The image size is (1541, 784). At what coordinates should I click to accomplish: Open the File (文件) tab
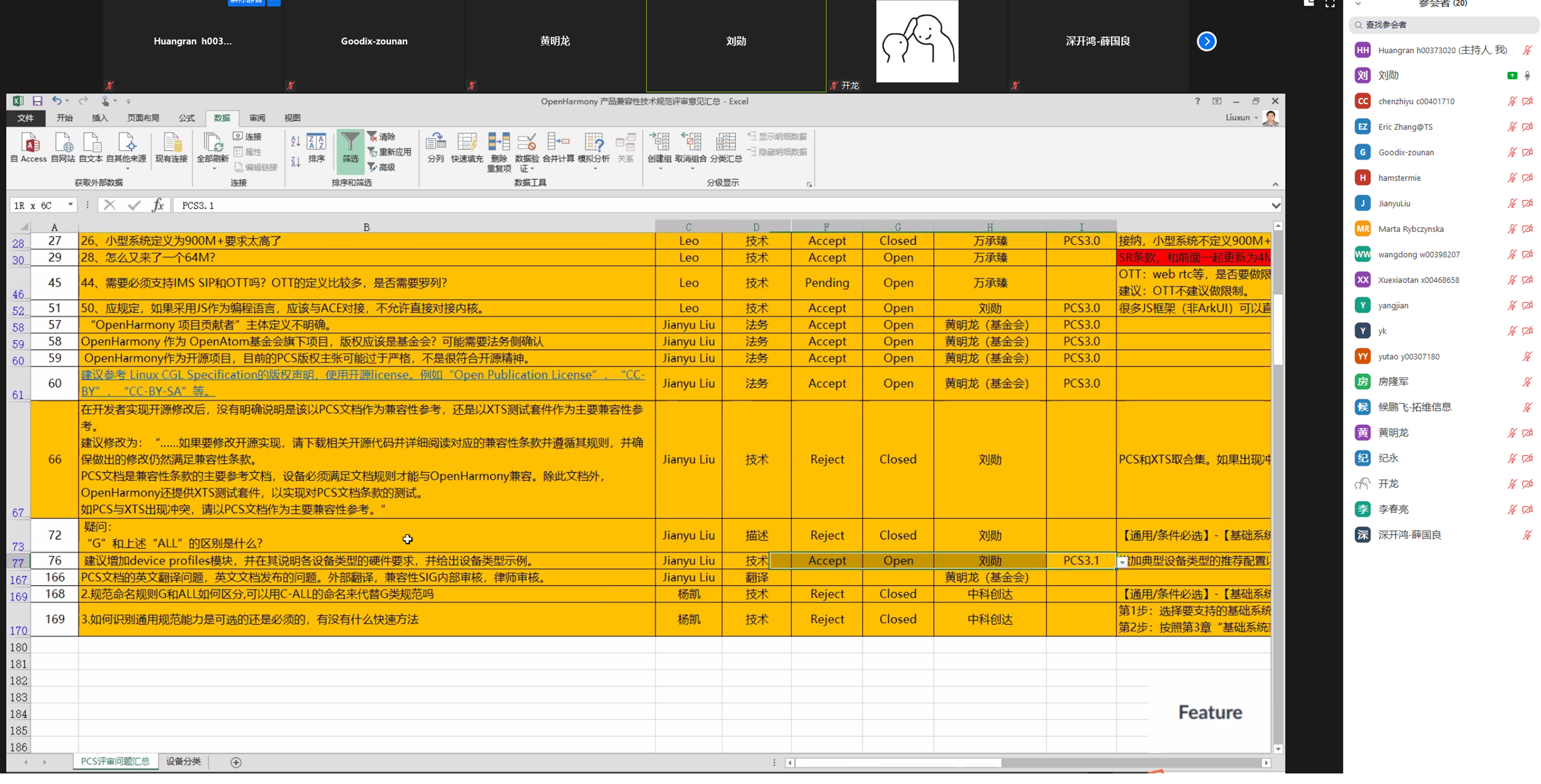tap(25, 118)
